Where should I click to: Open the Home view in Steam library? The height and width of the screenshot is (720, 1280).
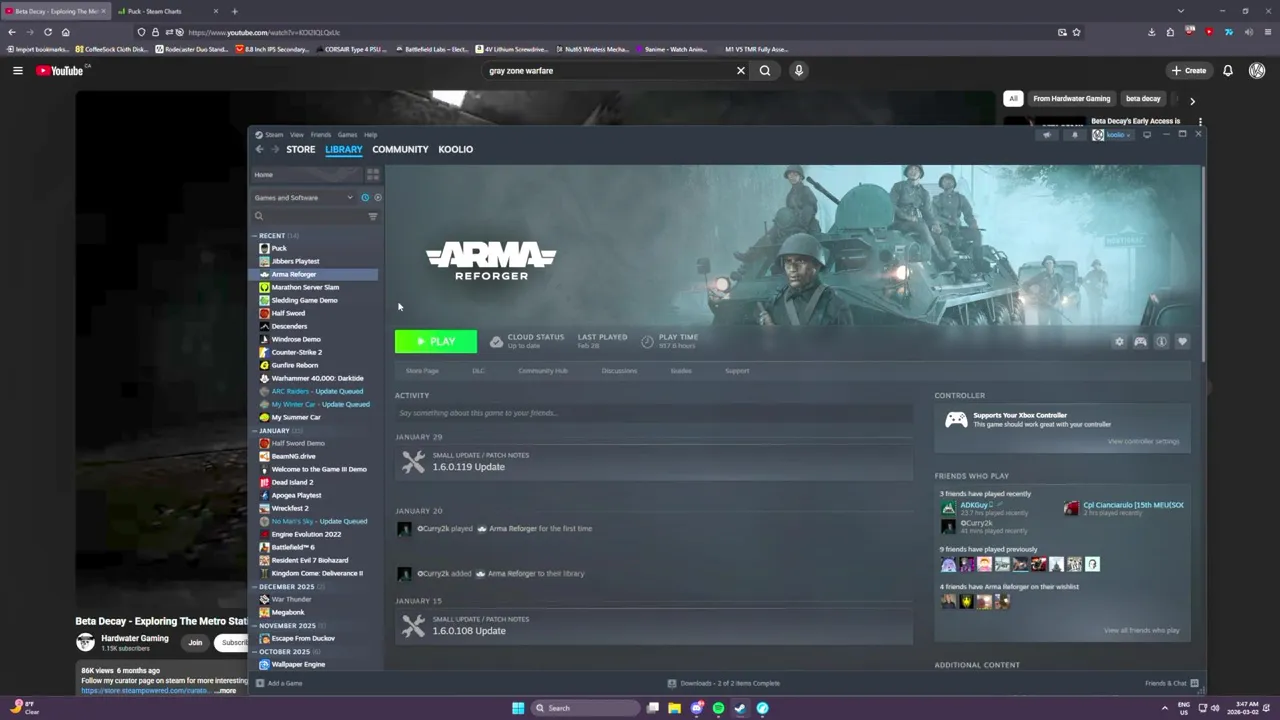click(x=307, y=174)
